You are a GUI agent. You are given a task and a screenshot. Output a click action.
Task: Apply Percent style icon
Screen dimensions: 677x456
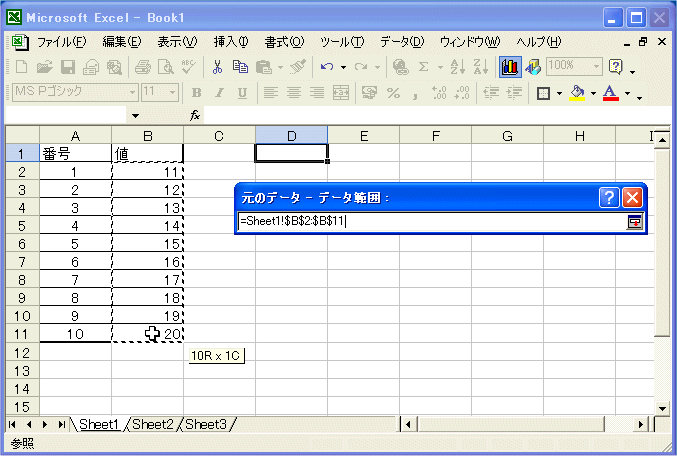(x=393, y=93)
